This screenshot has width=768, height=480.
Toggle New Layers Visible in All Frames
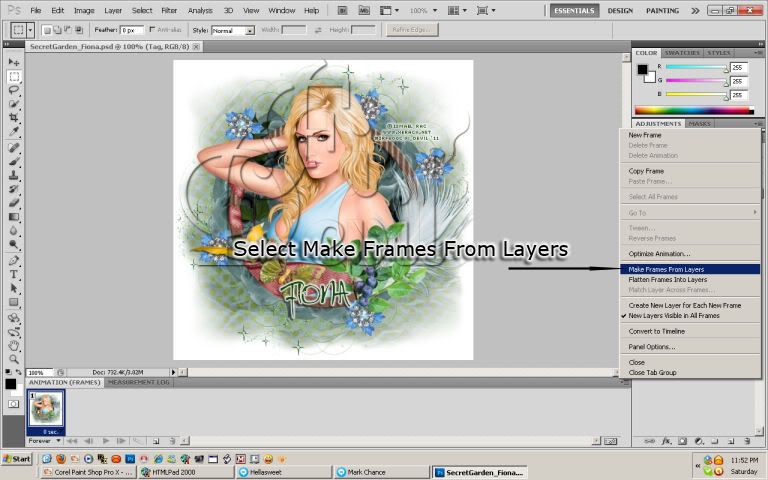pos(673,316)
